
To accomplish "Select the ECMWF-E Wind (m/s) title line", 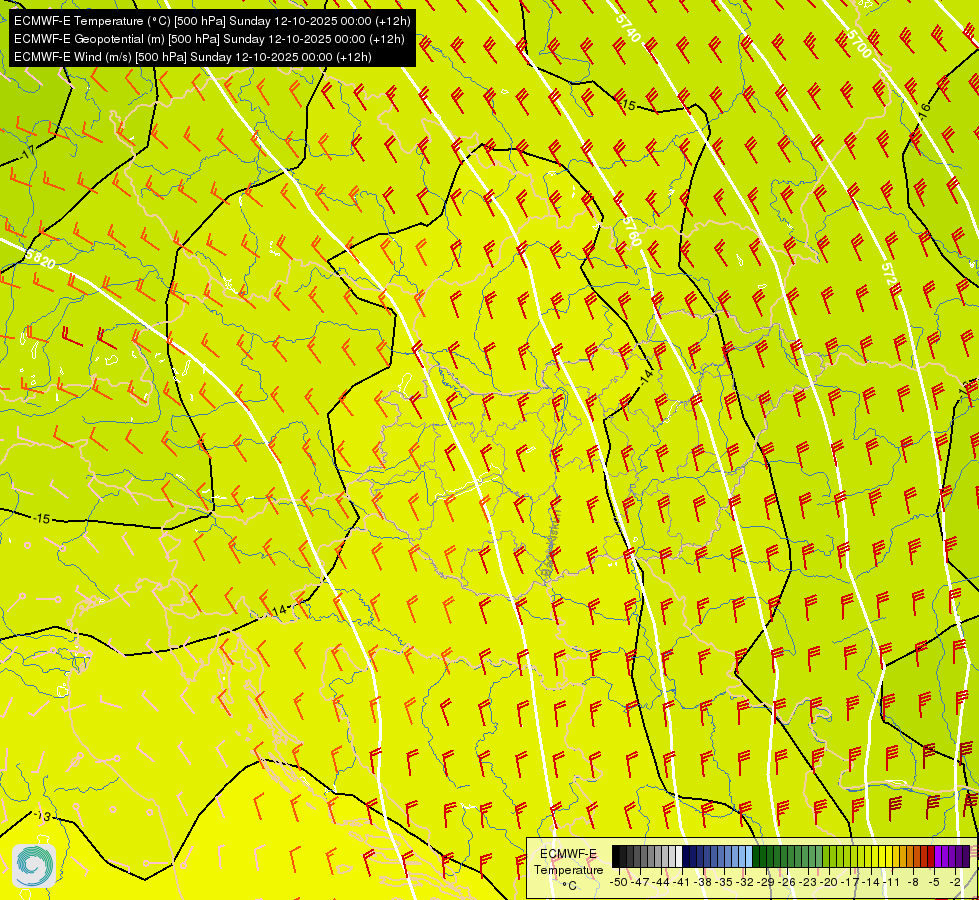I will tap(193, 57).
